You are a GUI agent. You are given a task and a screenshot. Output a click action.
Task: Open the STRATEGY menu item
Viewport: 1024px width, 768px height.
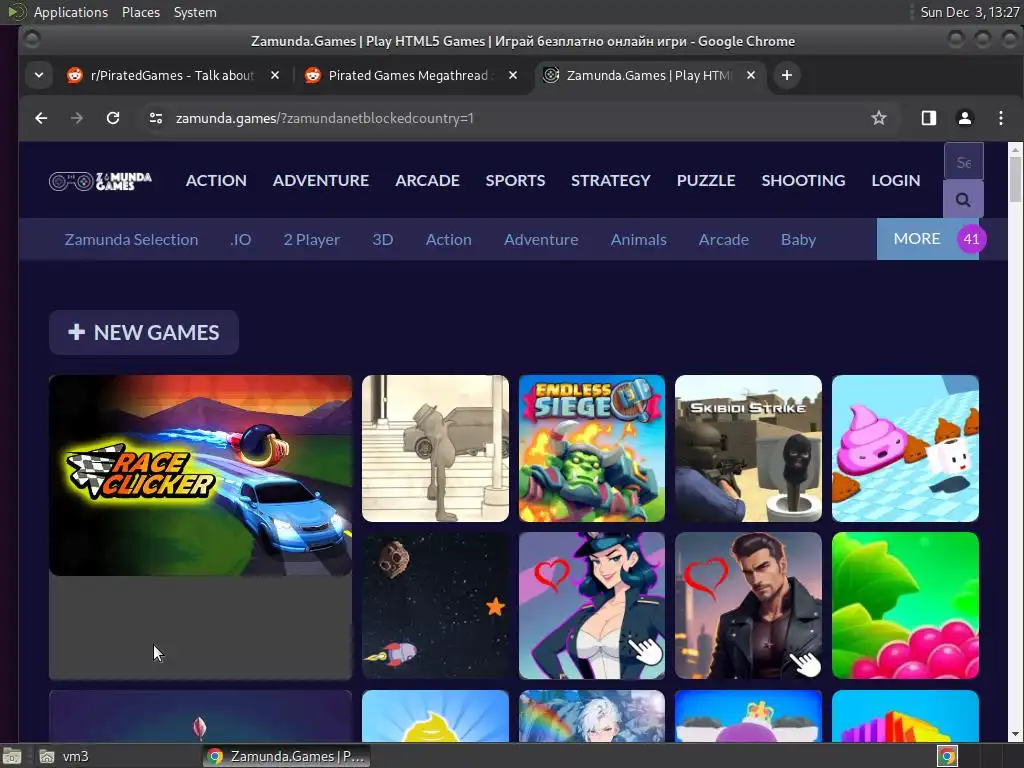point(611,180)
